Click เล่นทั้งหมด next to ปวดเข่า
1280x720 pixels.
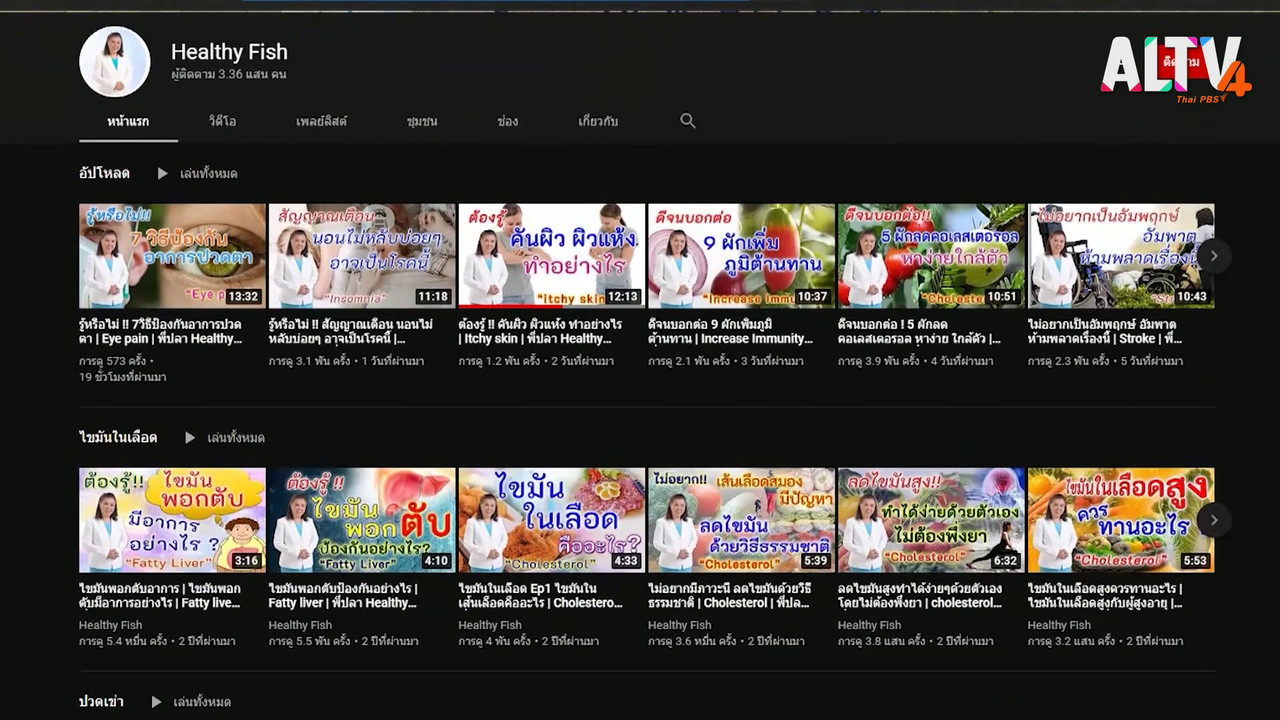[202, 701]
